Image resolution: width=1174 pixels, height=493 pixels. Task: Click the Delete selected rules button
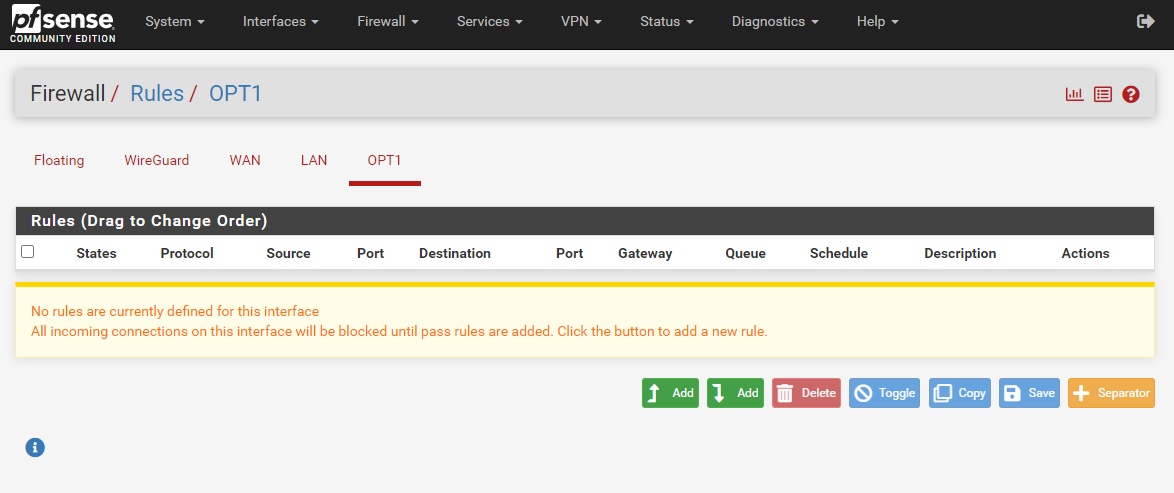(806, 393)
